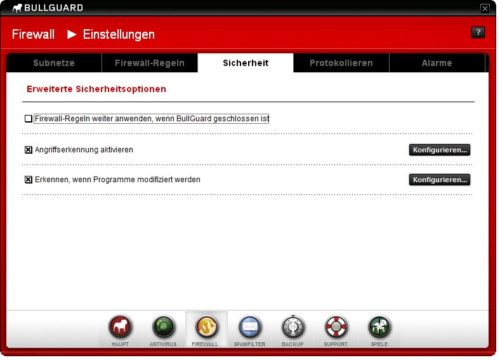Open the Backup section icon
Viewport: 500px width, 360px height.
click(293, 327)
